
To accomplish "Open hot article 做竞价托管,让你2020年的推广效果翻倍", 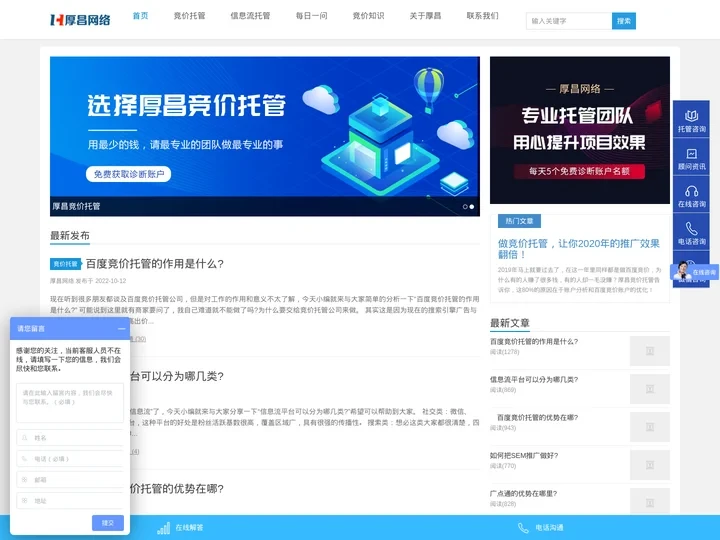I will tap(579, 248).
